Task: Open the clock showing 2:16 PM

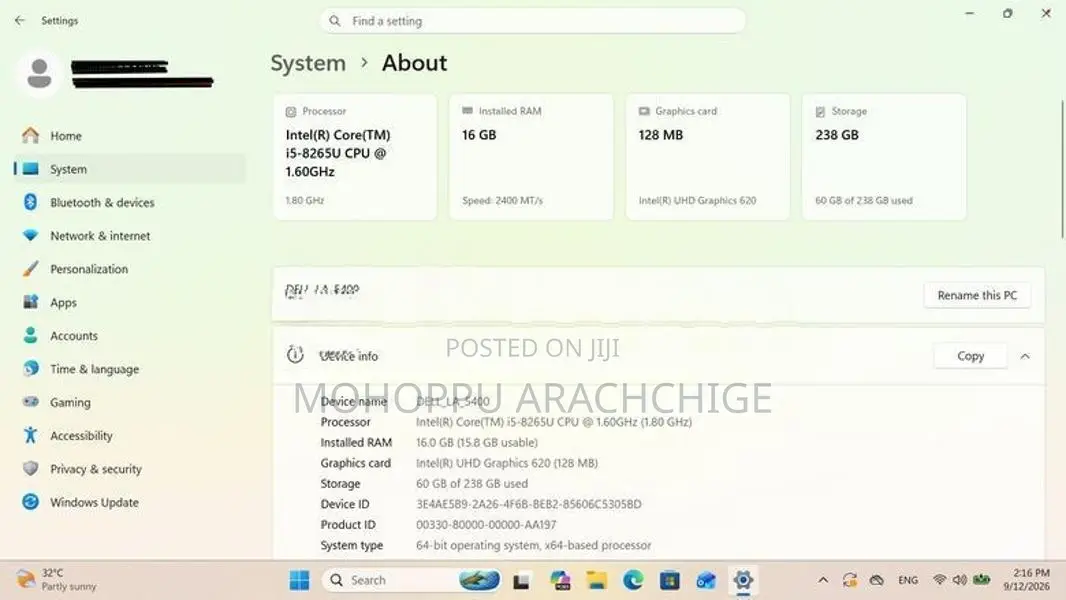Action: coord(1028,580)
